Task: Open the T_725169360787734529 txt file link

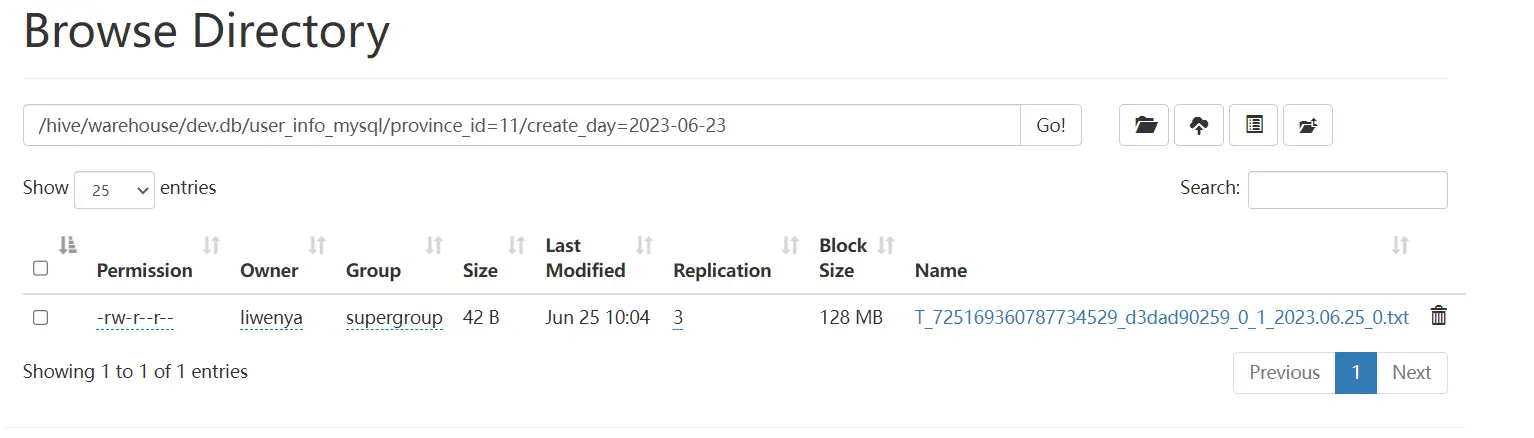Action: [1162, 318]
